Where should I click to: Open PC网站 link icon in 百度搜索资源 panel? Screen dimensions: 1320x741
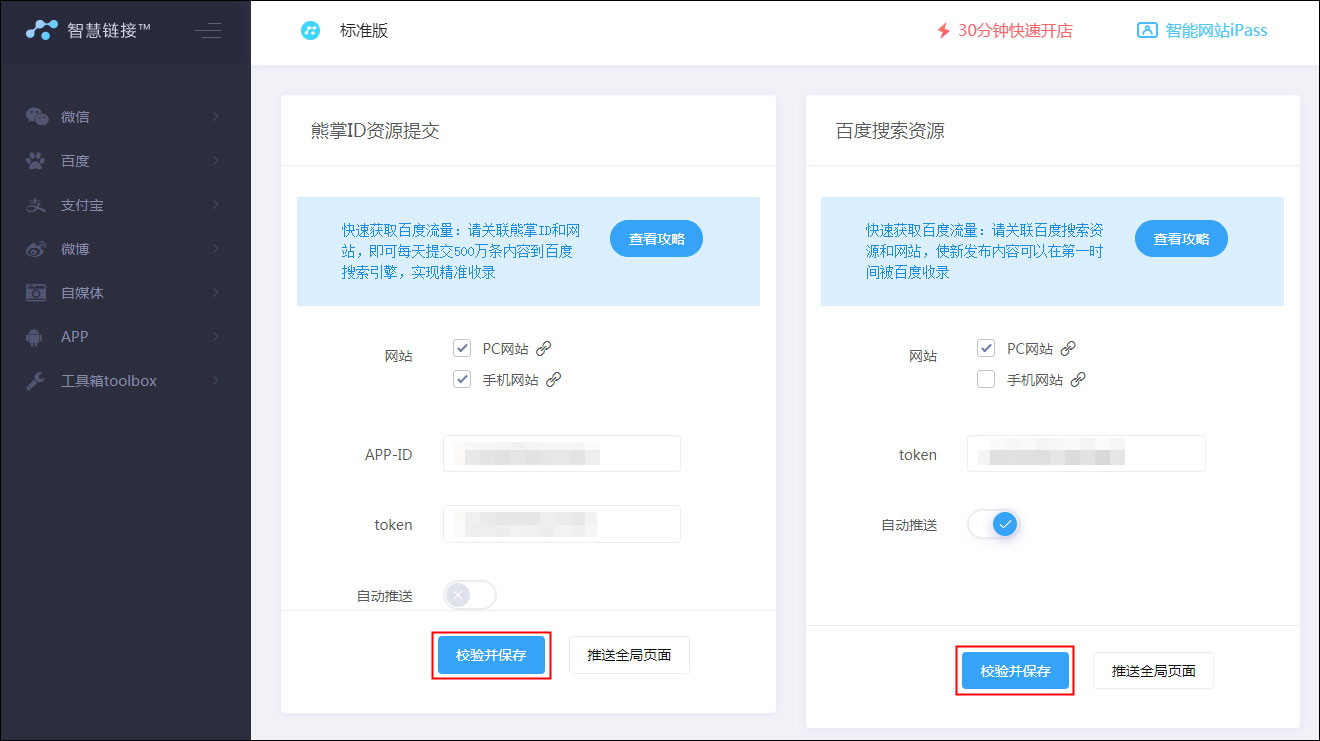click(x=1068, y=348)
